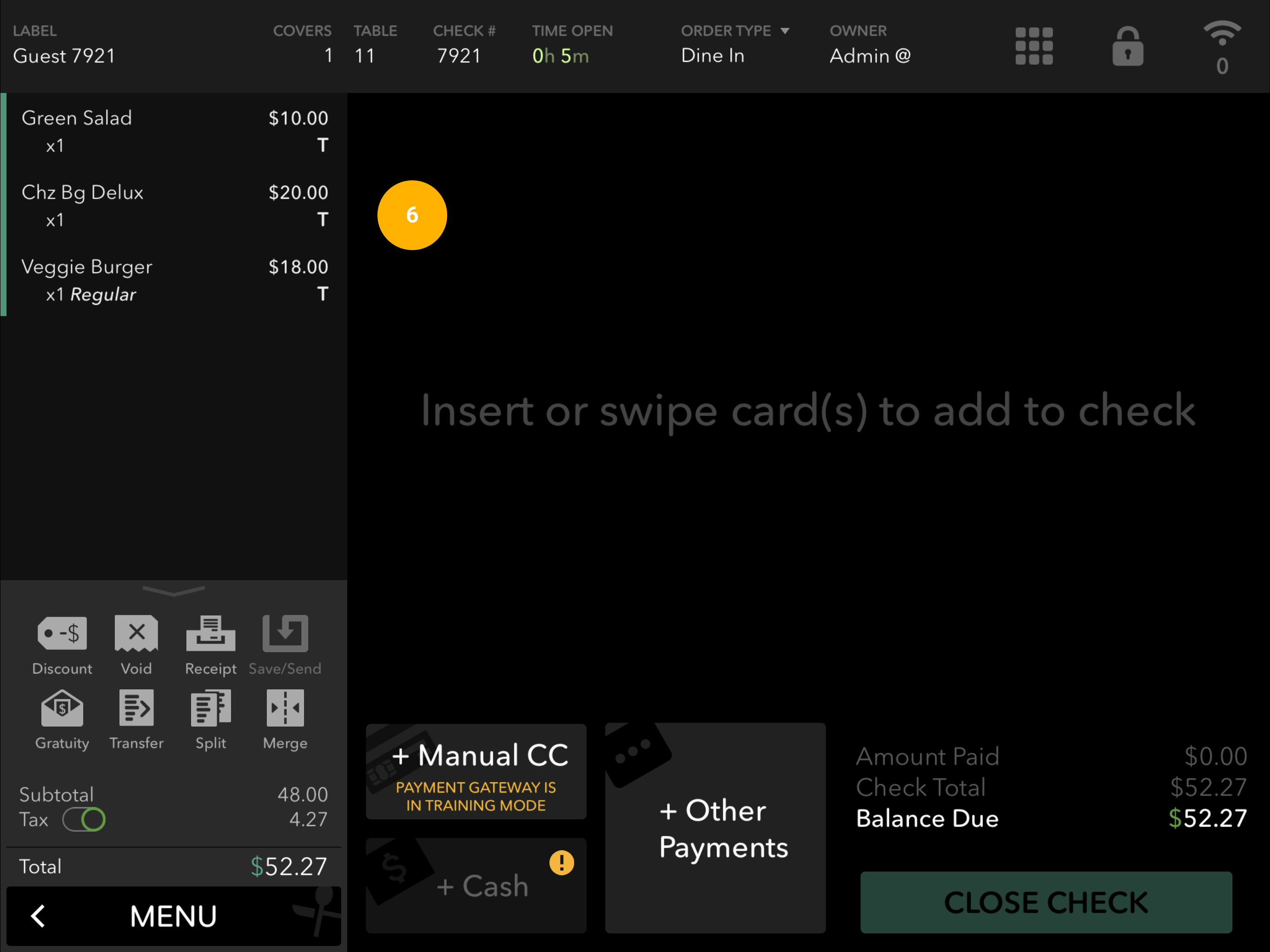Toggle the Tax switch
The image size is (1270, 952).
[84, 820]
